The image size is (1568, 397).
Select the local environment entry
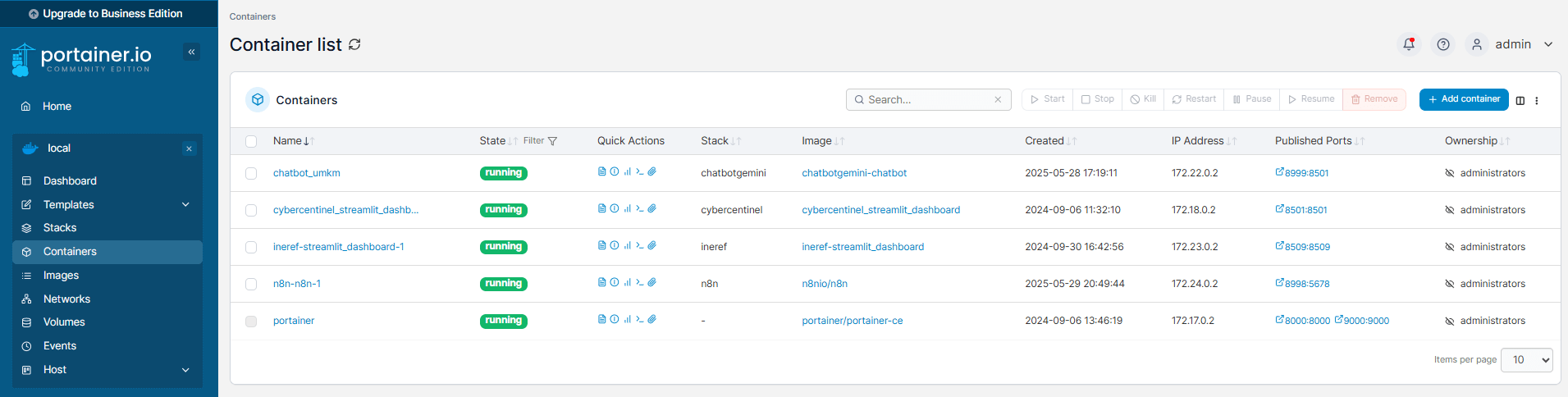click(59, 148)
